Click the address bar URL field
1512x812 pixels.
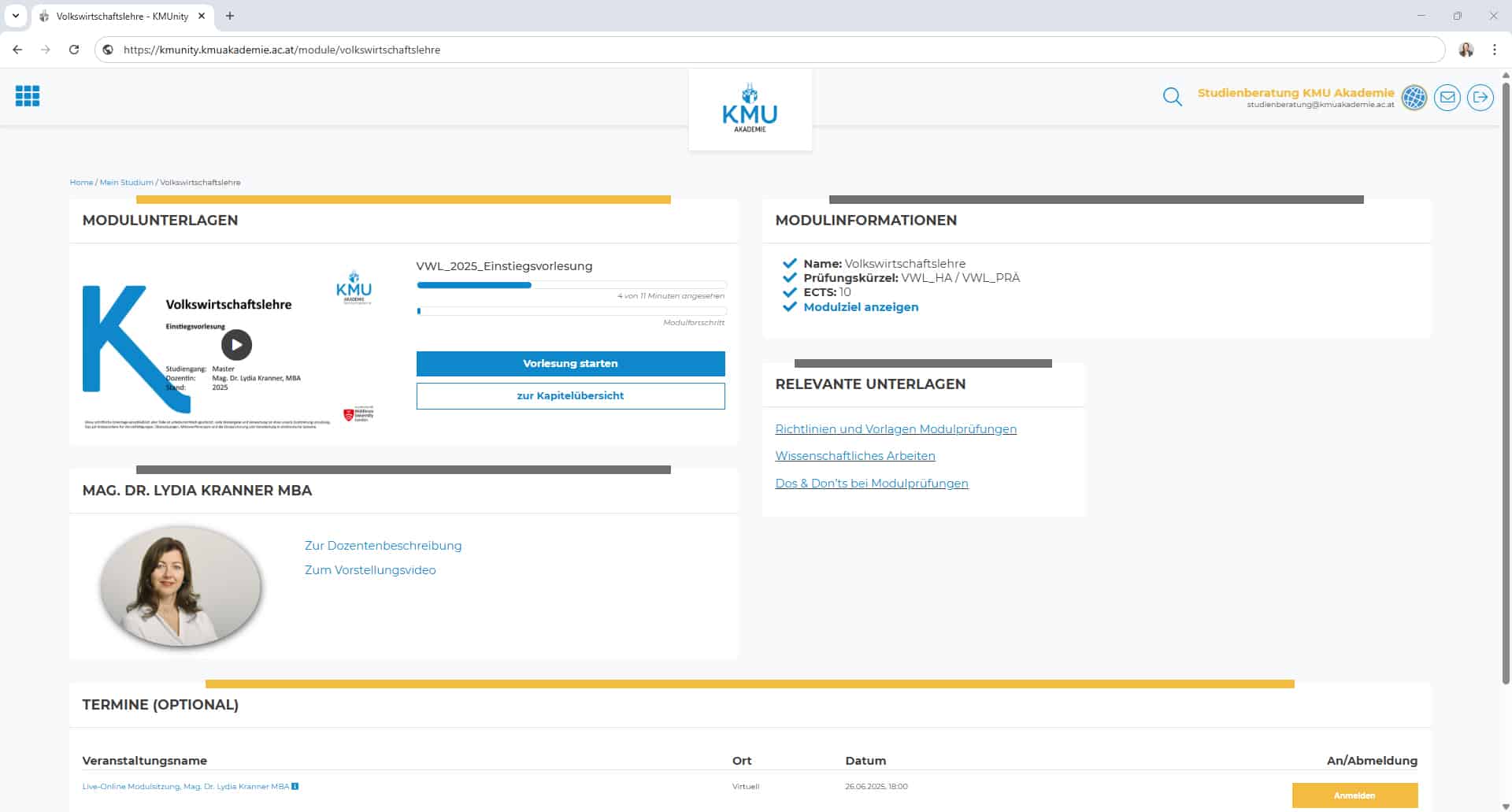[769, 50]
